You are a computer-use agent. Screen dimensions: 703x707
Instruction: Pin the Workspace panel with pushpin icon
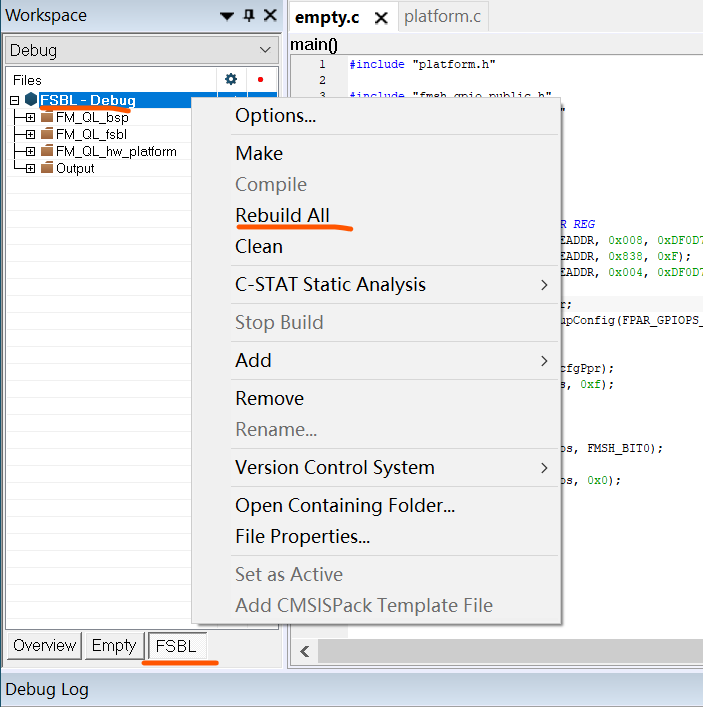(249, 16)
